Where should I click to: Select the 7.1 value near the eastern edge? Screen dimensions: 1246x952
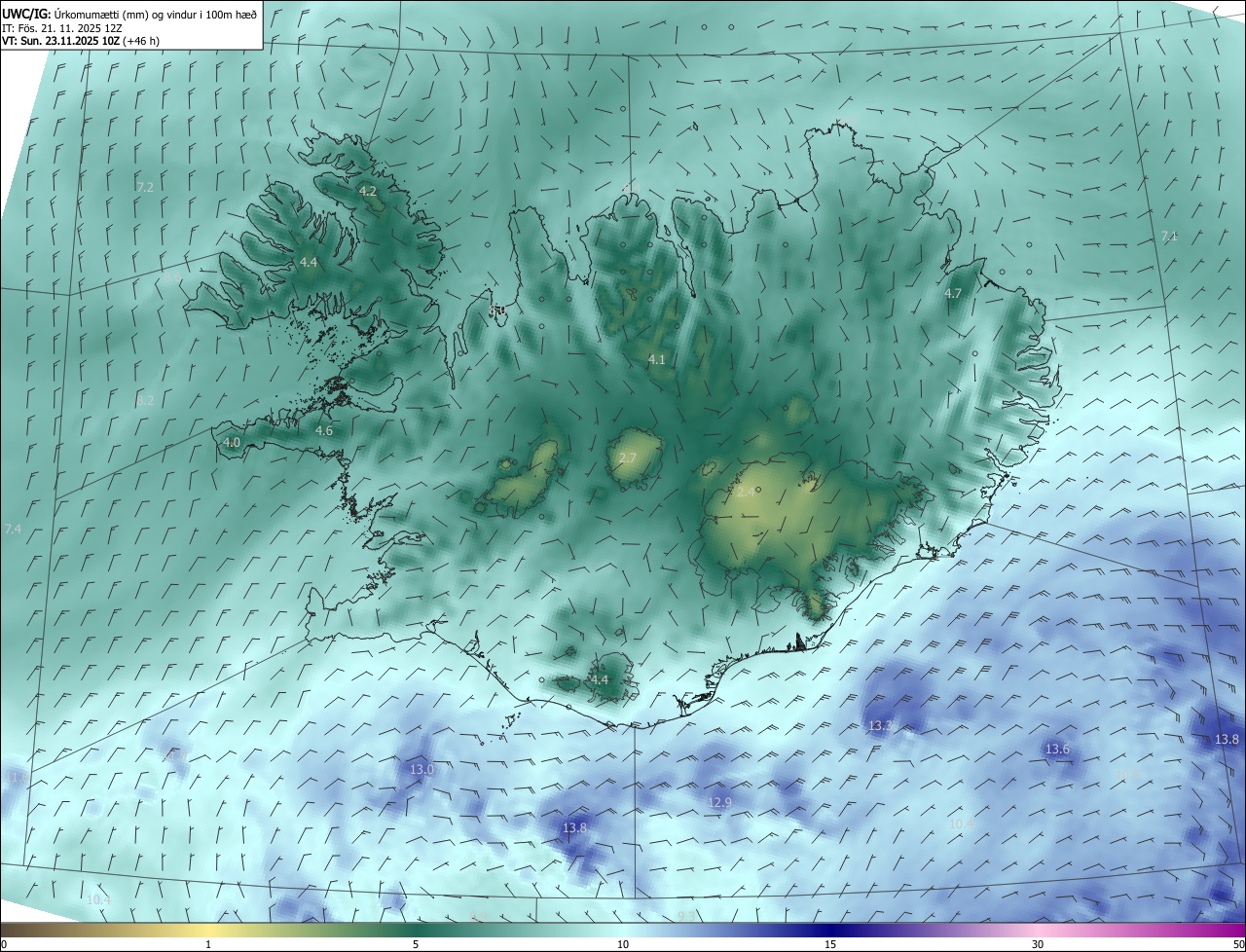(1169, 237)
